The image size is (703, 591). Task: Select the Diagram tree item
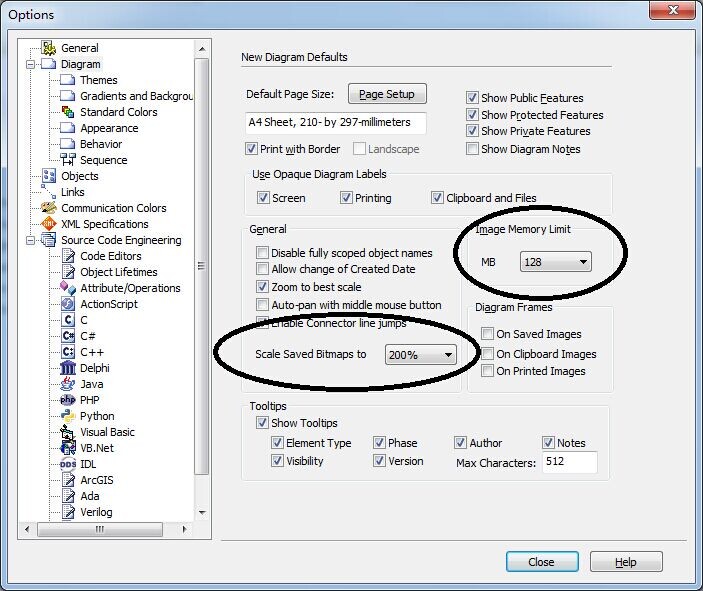81,64
